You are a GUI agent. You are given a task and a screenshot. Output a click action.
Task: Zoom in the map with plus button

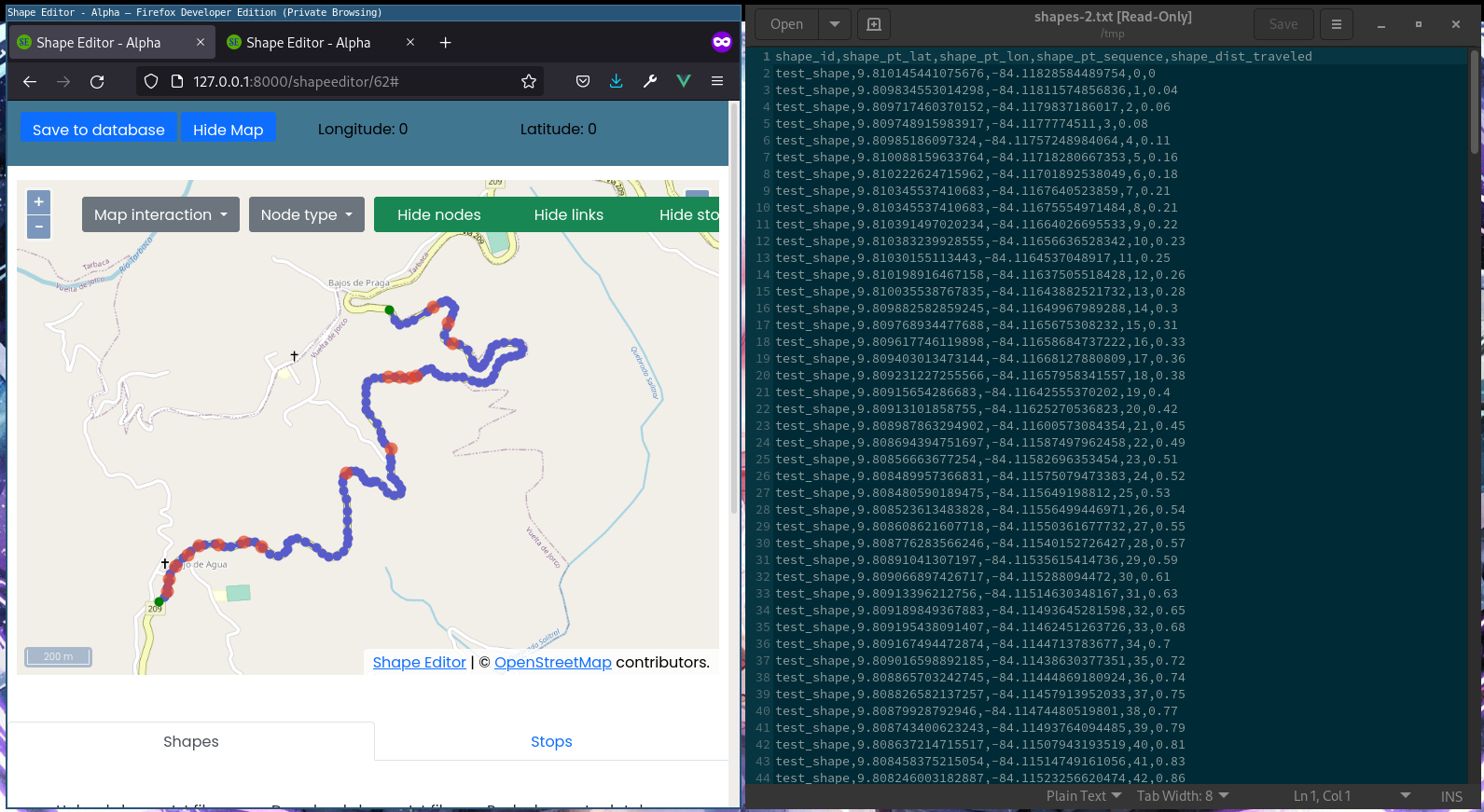tap(39, 201)
